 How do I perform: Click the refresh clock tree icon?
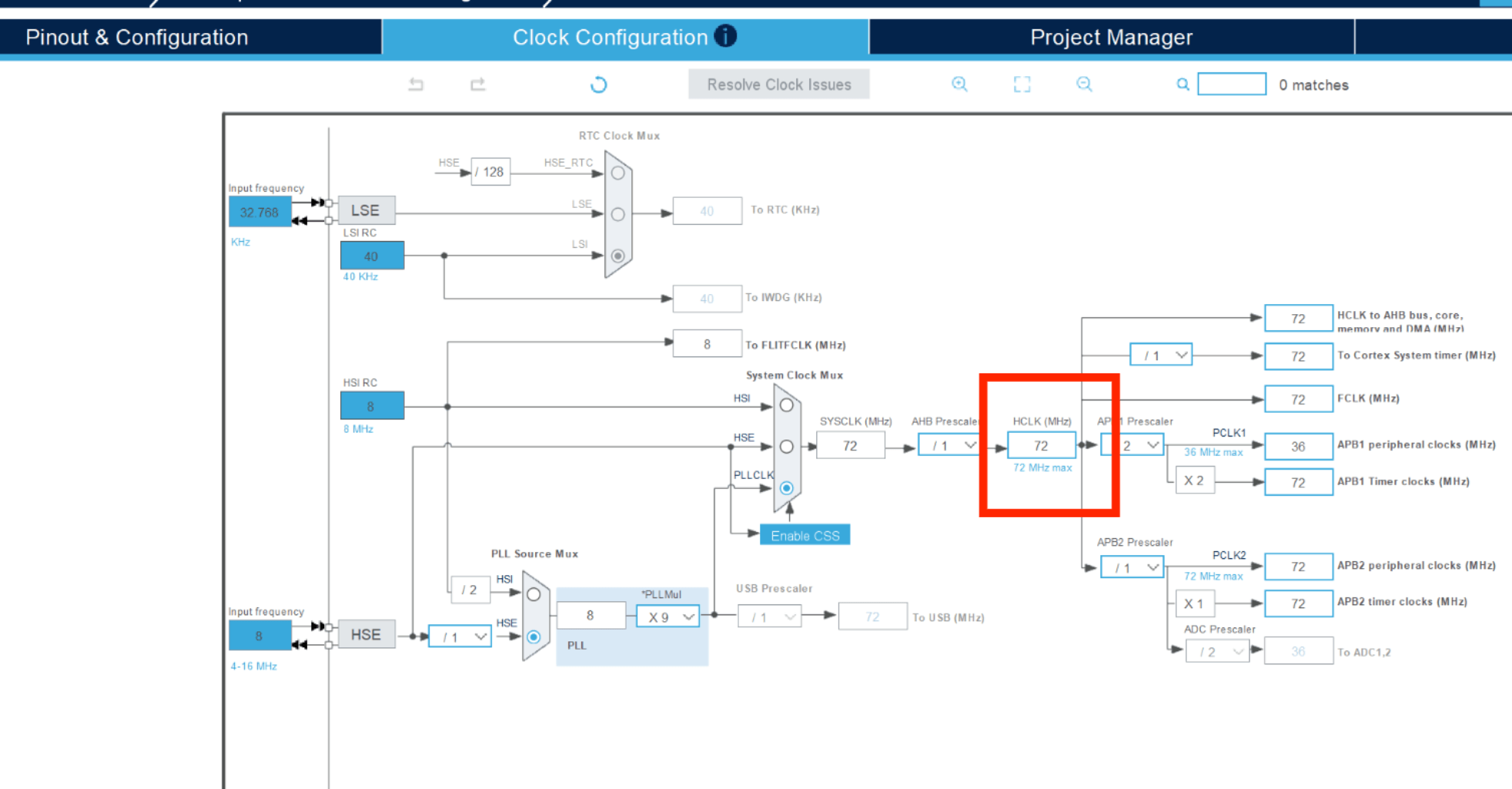598,85
